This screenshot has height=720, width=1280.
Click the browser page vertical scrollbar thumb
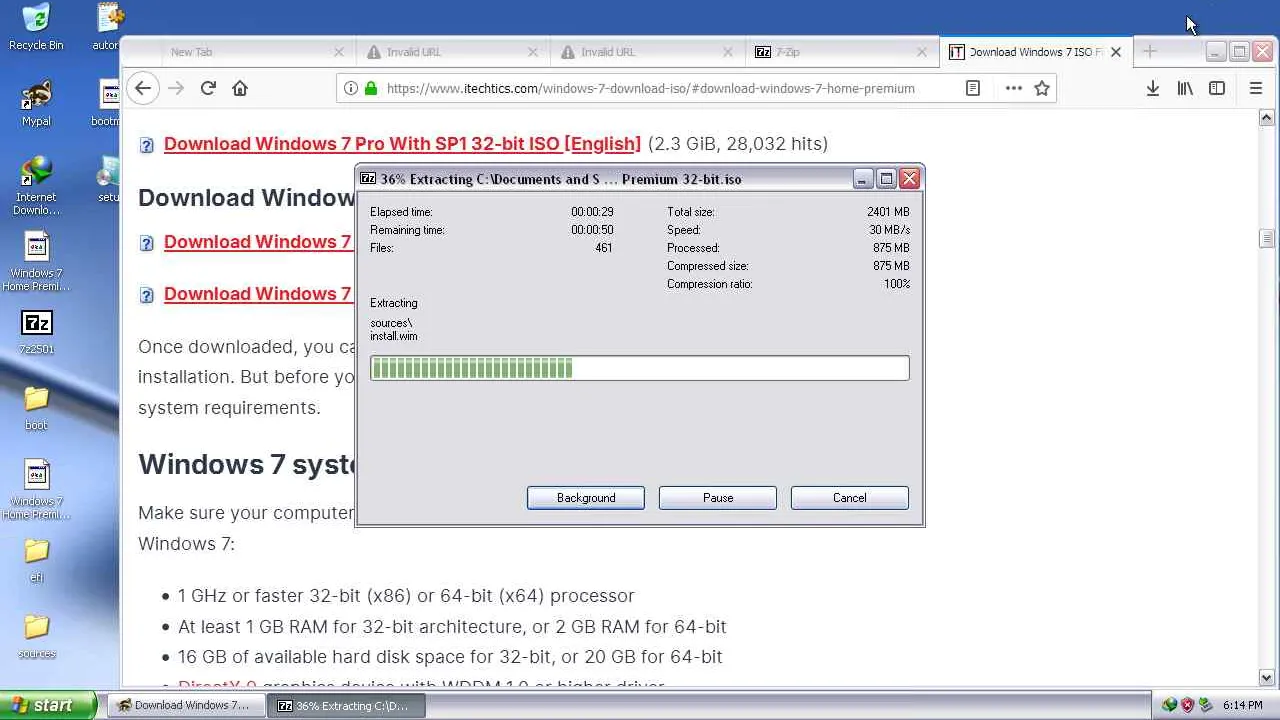point(1267,238)
